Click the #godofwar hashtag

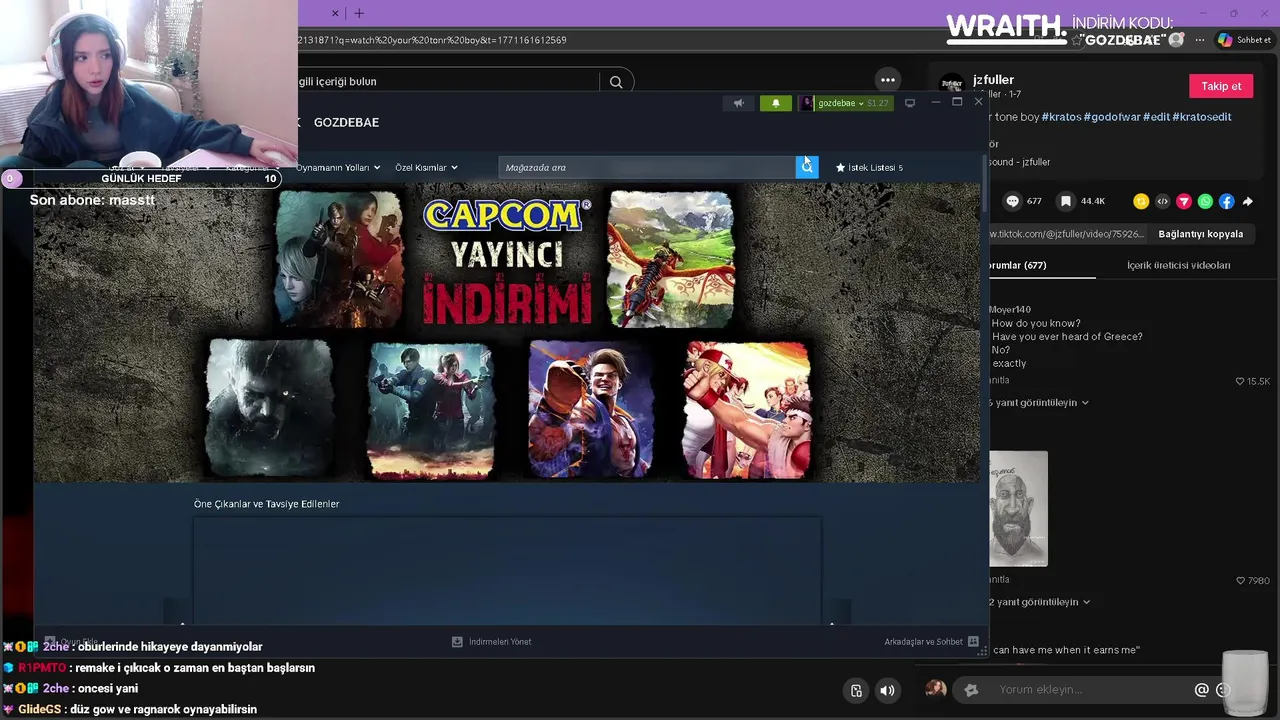[1111, 117]
